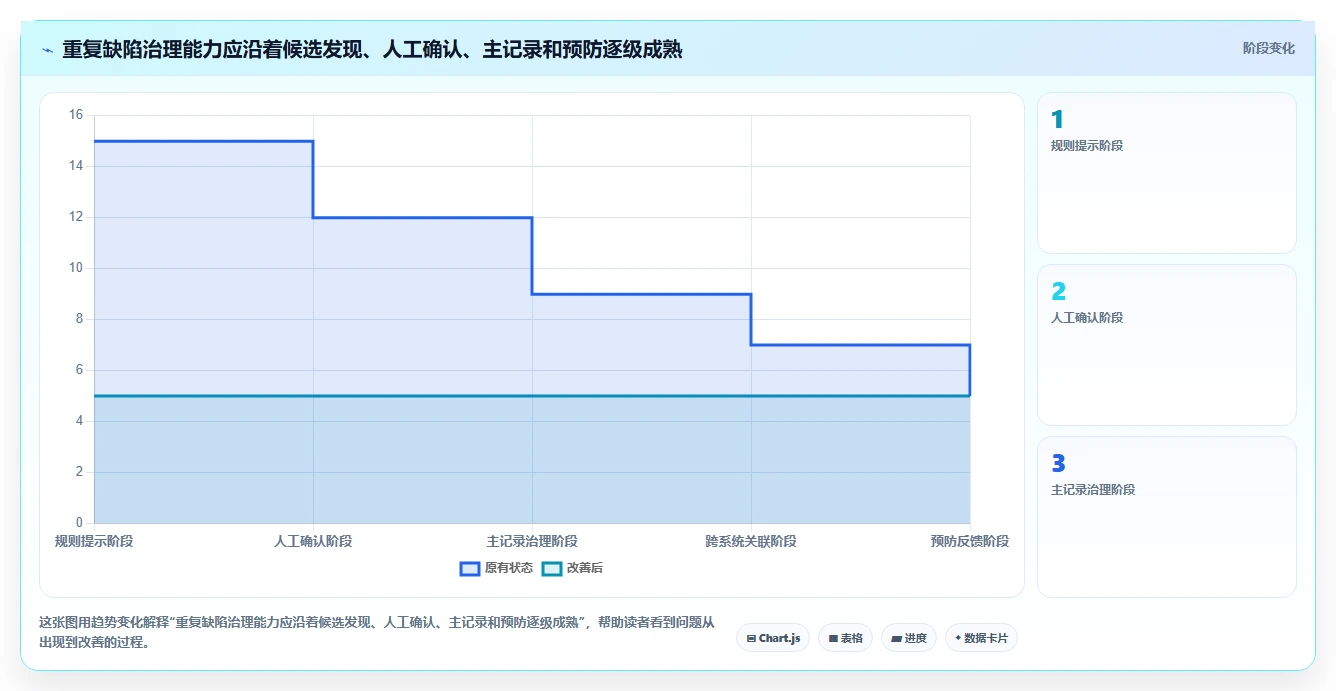Click the 原有状态 legend color box
Screen dimensions: 1336x691
click(470, 568)
